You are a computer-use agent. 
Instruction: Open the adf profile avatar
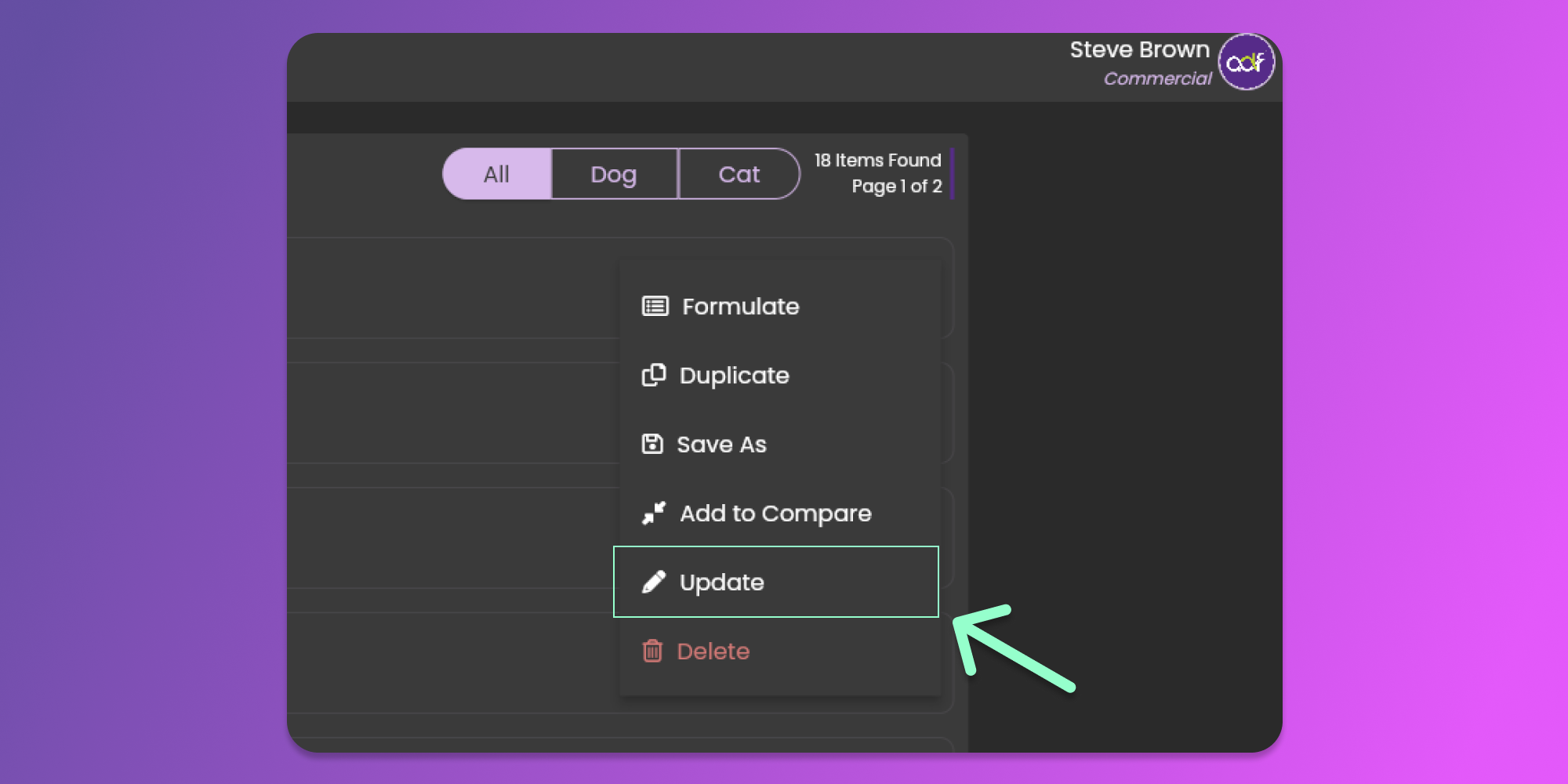coord(1246,62)
